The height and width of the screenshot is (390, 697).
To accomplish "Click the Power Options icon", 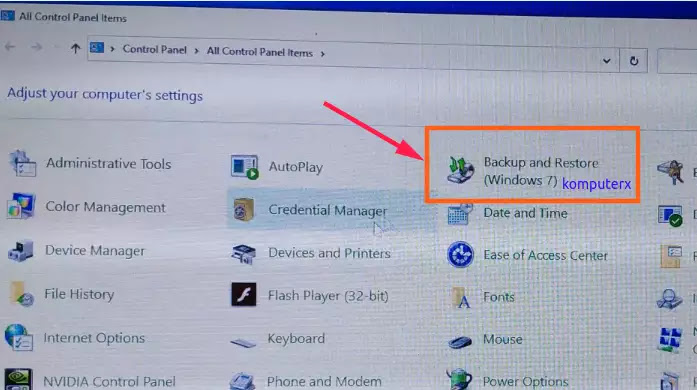I will pyautogui.click(x=459, y=379).
